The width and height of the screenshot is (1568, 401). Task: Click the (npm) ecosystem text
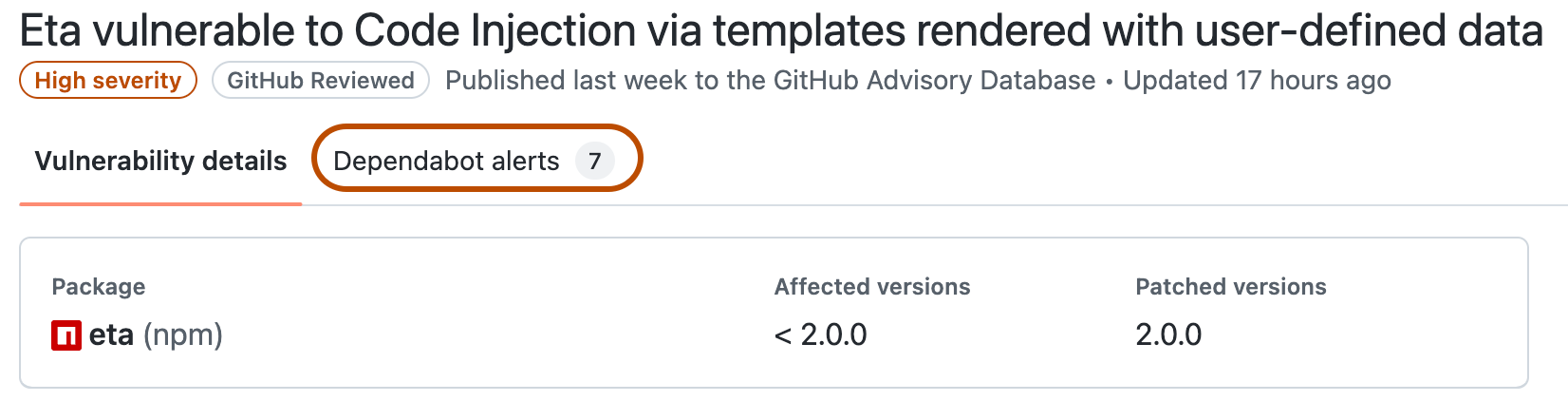coord(183,334)
